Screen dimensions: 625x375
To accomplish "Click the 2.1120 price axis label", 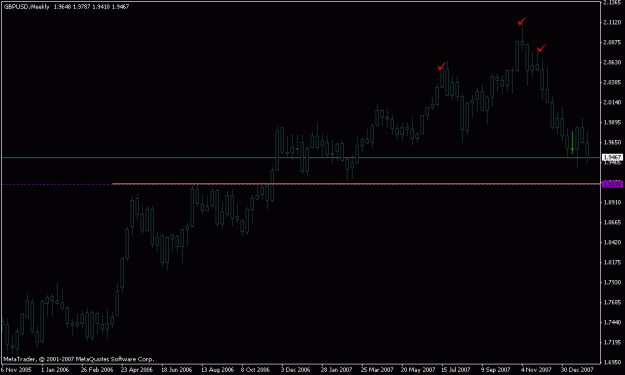I will point(612,23).
